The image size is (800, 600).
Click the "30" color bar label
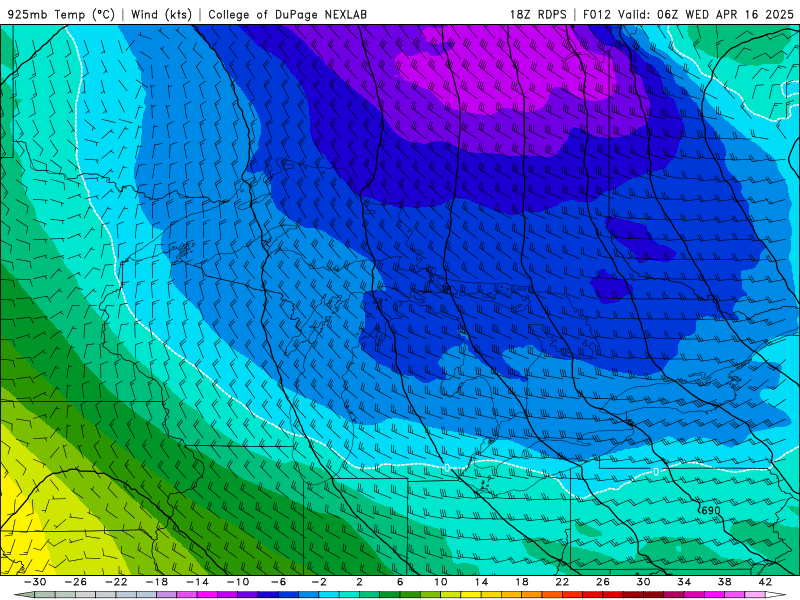pos(643,582)
